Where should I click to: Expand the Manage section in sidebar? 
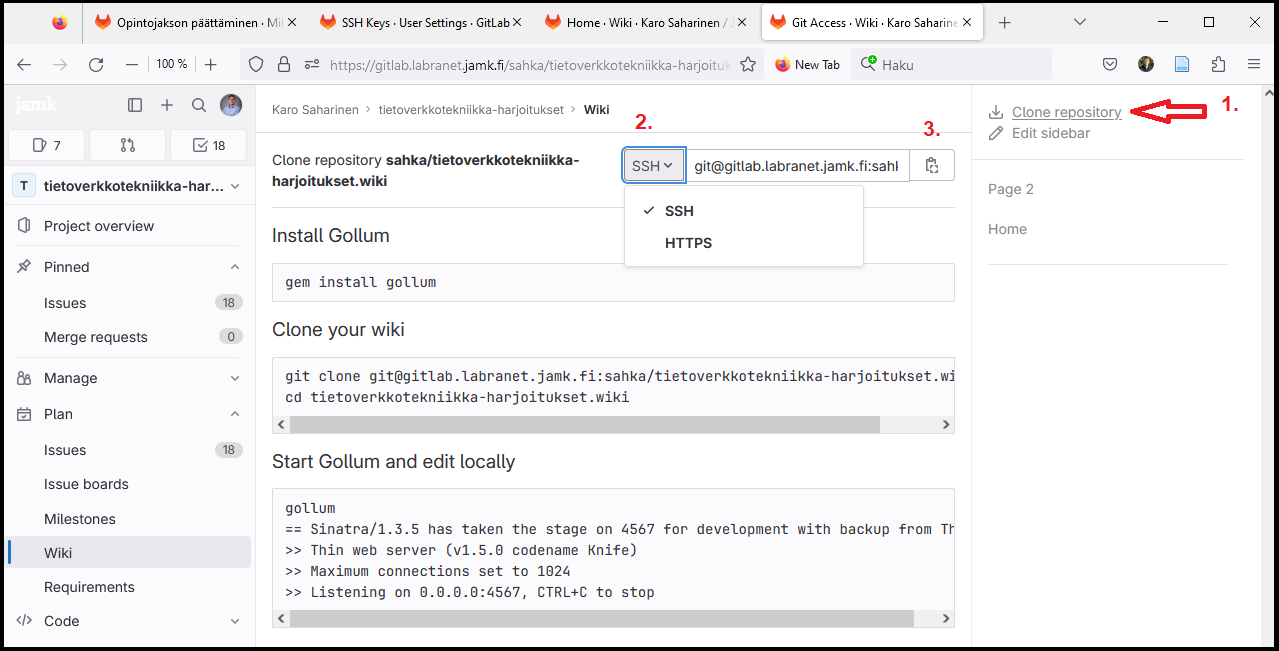tap(235, 378)
